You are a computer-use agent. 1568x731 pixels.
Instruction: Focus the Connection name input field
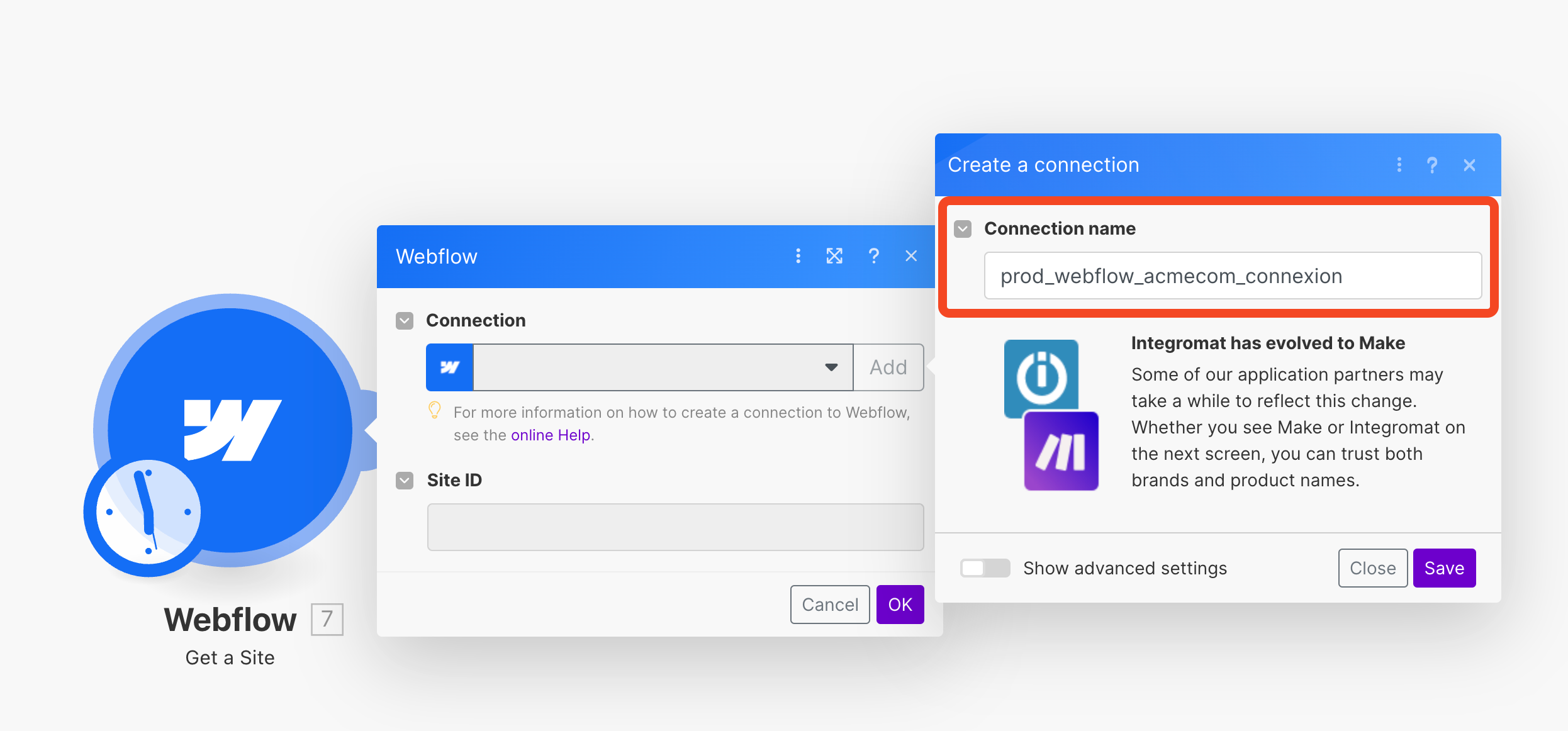point(1233,276)
